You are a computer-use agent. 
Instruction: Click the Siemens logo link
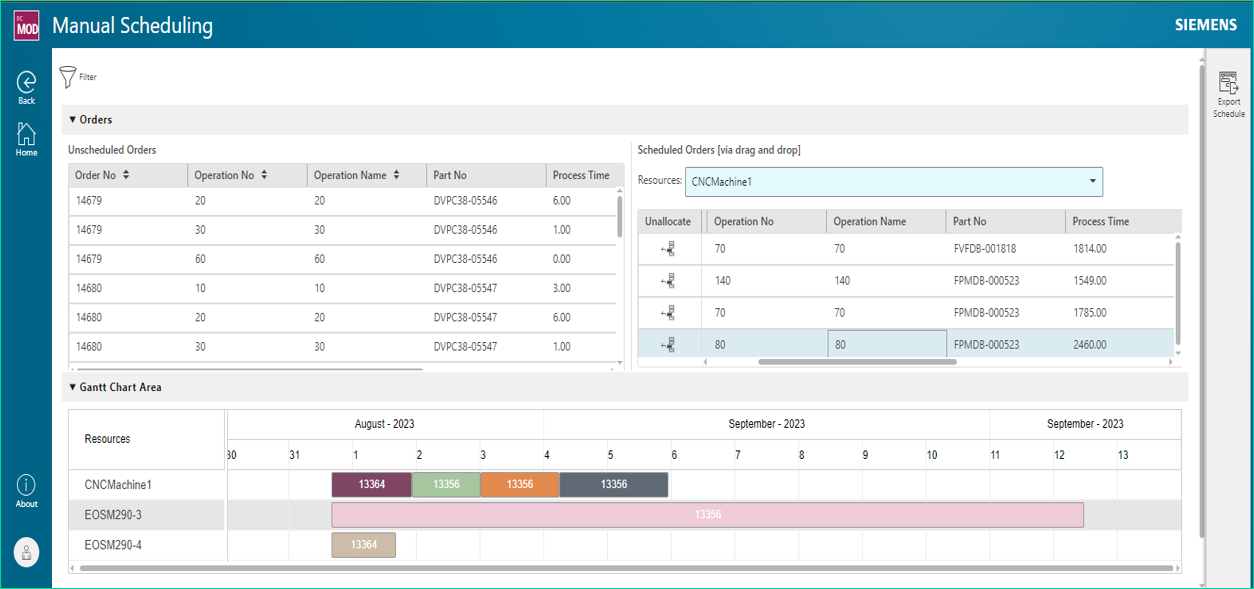[x=1205, y=25]
